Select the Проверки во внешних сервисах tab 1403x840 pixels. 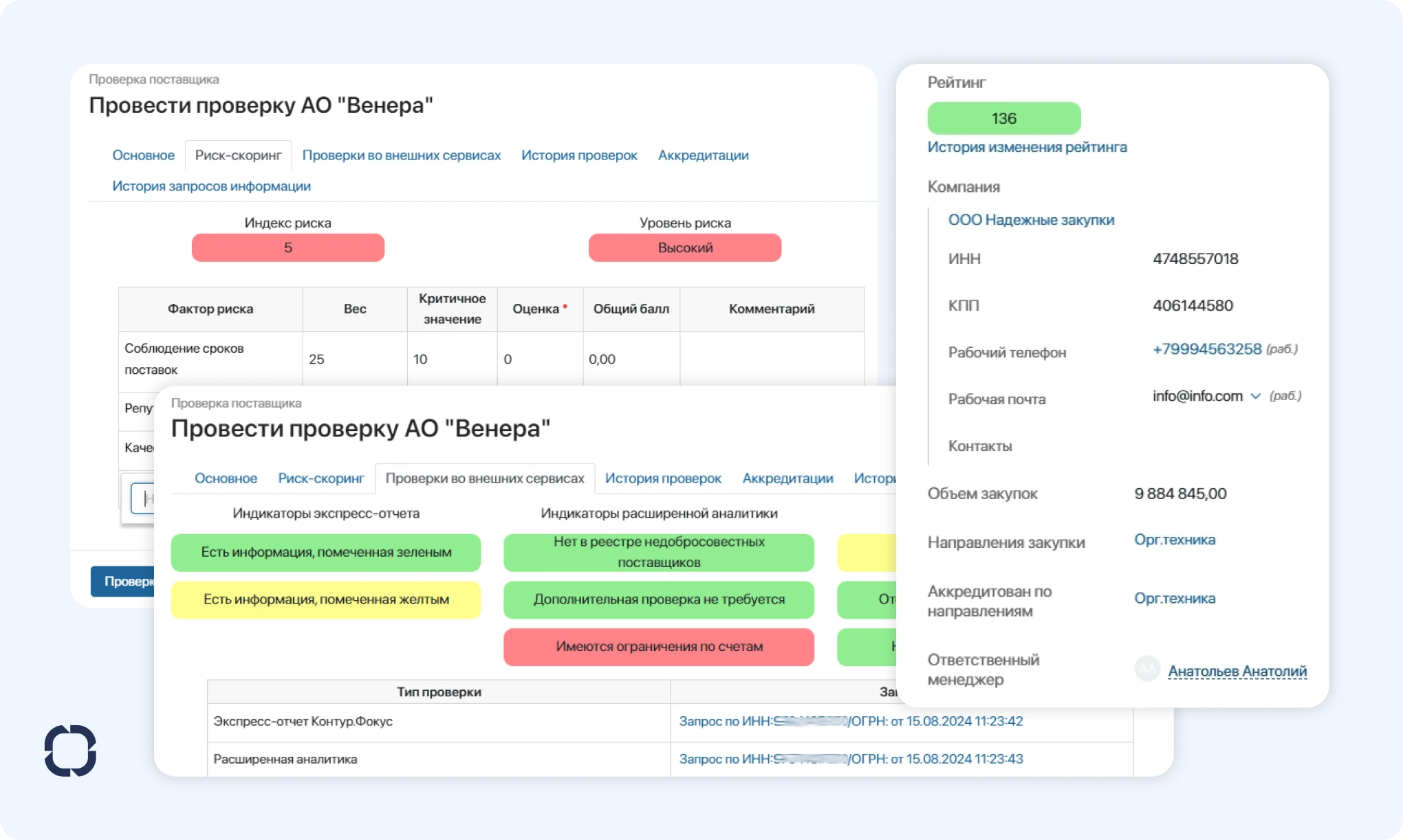(486, 478)
